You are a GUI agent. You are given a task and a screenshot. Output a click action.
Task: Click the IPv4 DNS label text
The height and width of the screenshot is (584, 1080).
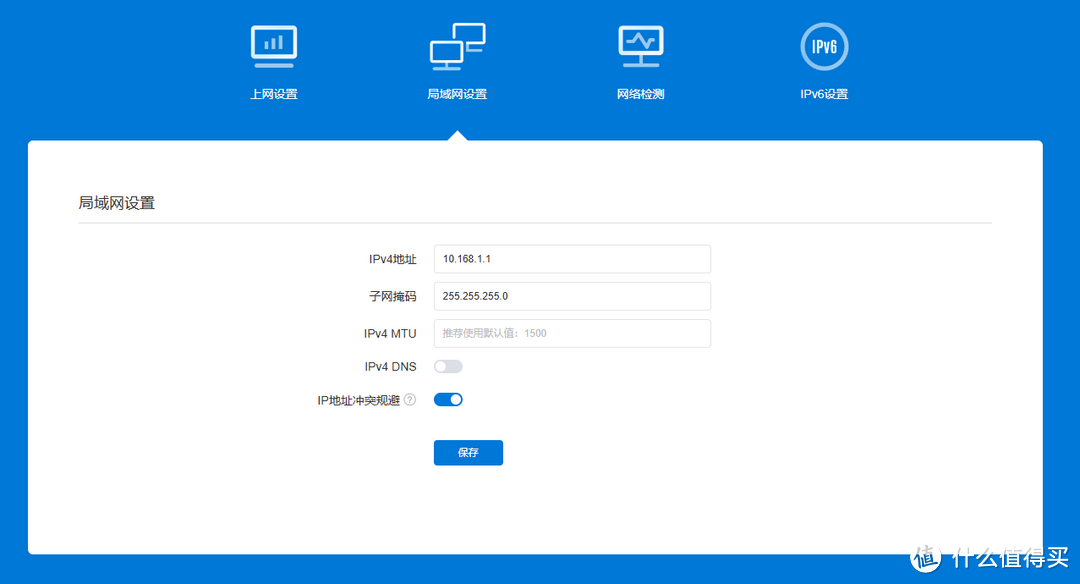click(x=390, y=367)
